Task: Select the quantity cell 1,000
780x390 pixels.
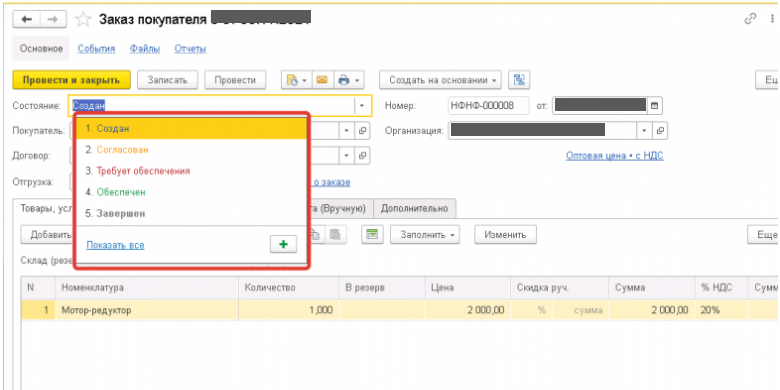Action: coord(289,310)
